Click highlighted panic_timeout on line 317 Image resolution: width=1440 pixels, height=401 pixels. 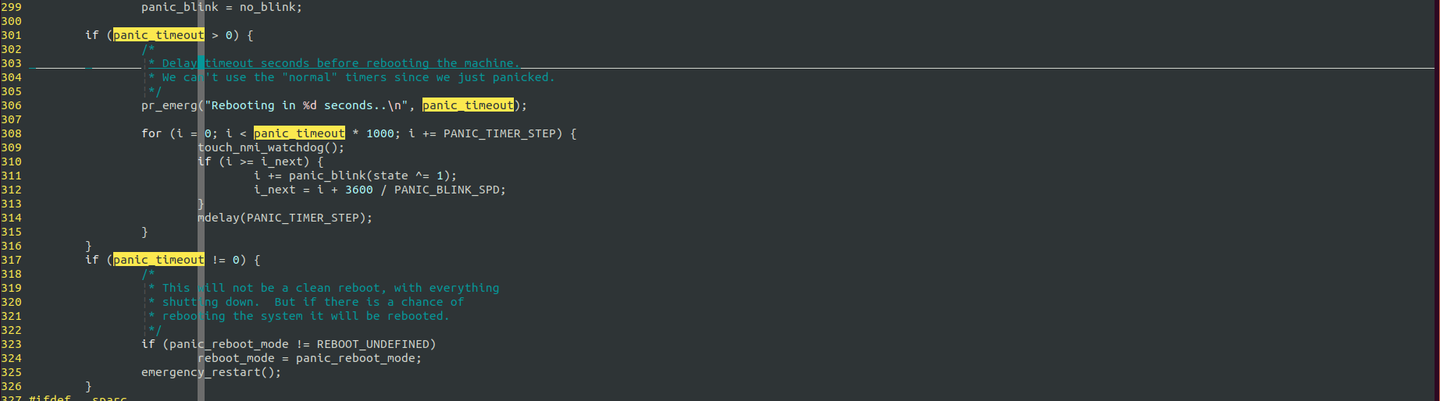[x=158, y=260]
